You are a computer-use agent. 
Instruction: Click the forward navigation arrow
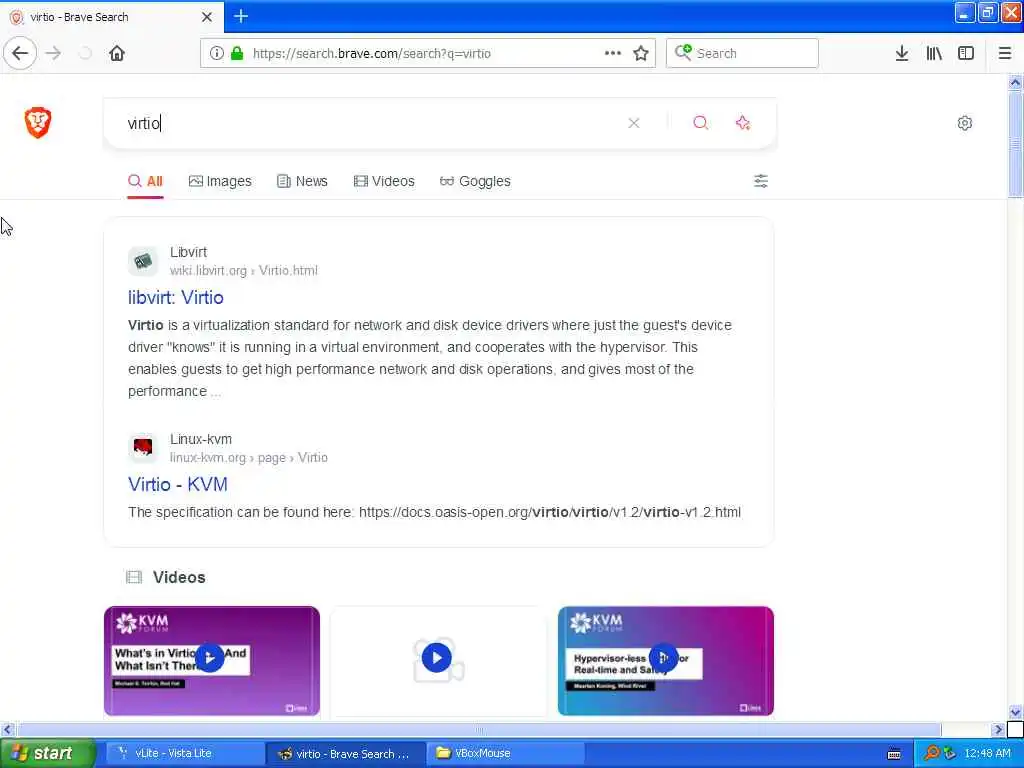pos(54,53)
